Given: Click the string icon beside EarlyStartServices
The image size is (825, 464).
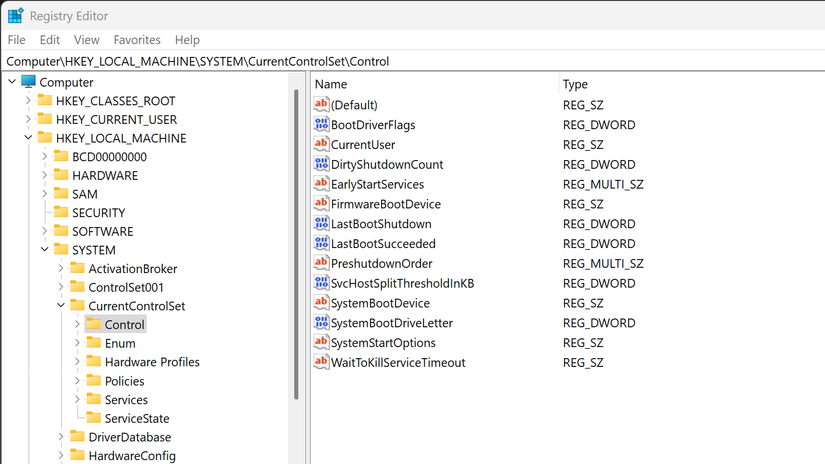Looking at the screenshot, I should 321,184.
